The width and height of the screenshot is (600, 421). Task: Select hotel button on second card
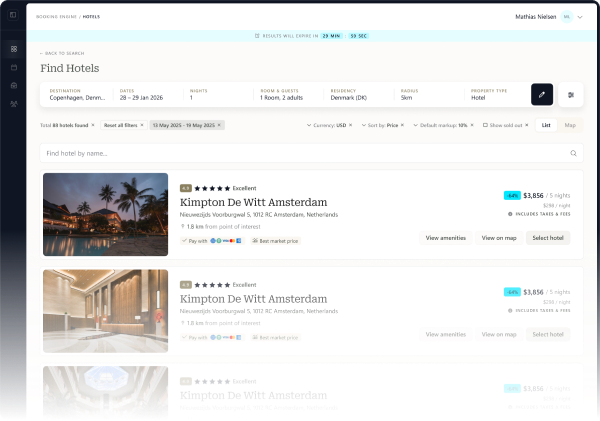548,334
